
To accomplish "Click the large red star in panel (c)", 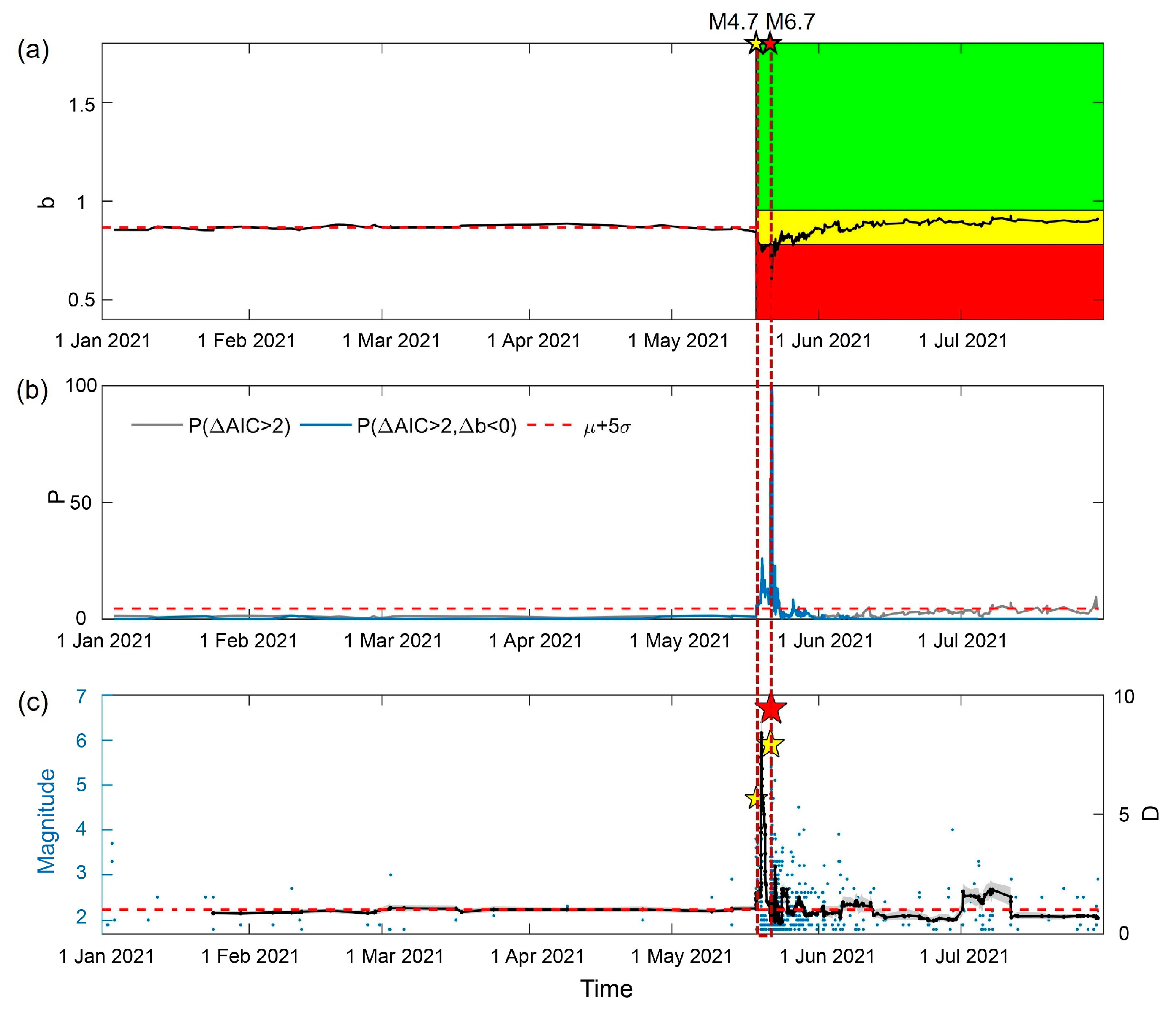I will pyautogui.click(x=771, y=709).
